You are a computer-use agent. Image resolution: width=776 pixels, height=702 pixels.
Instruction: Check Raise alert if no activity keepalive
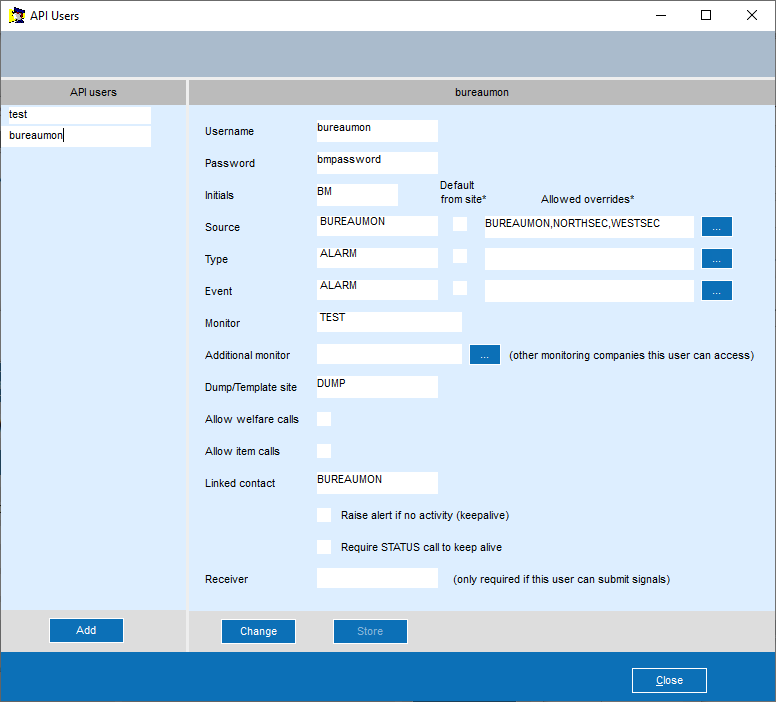(x=324, y=515)
